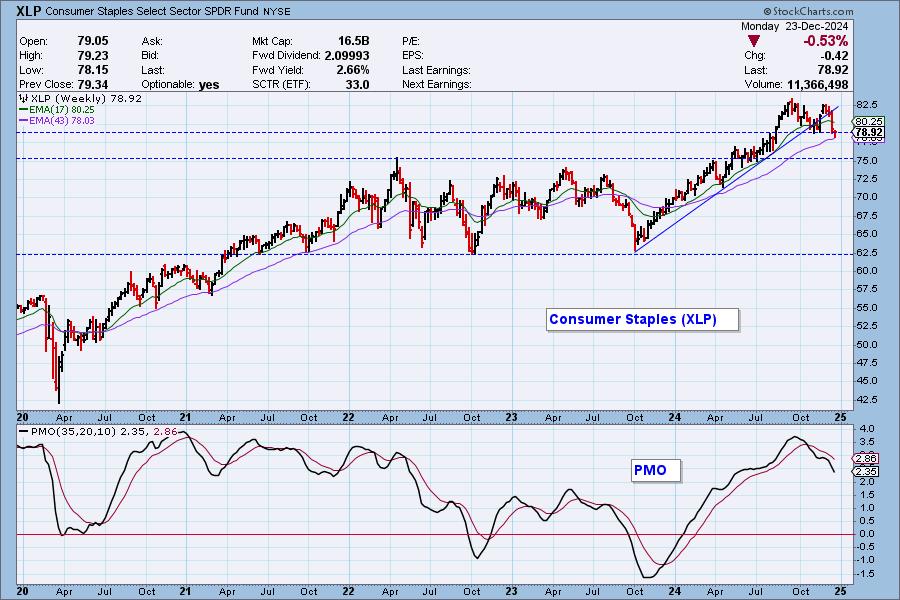Click the NYSE exchange label
Viewport: 900px width, 600px height.
point(277,11)
